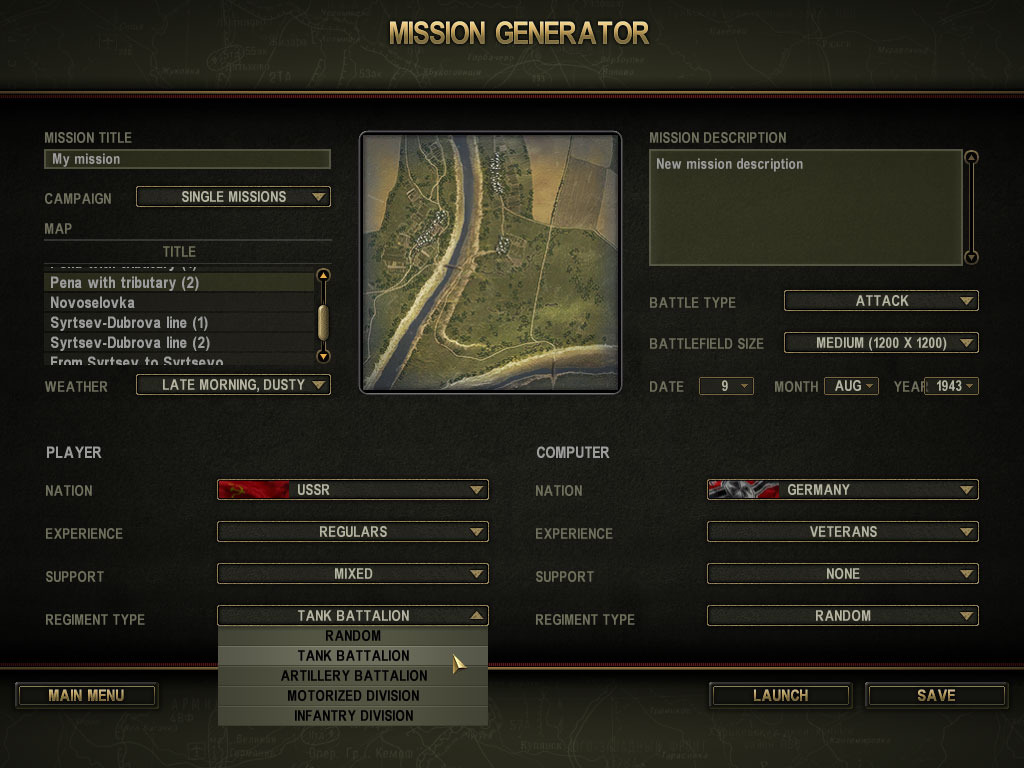Collapse the player Regiment Type dropdown arrow
The height and width of the screenshot is (768, 1024).
477,615
